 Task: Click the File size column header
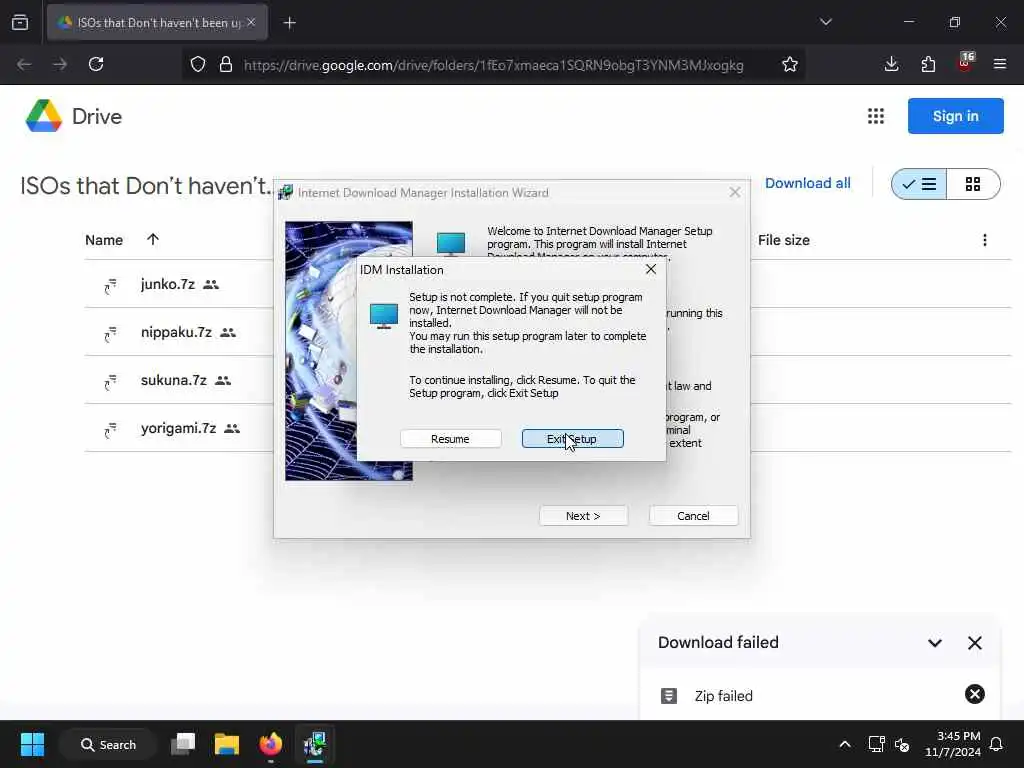(x=784, y=240)
